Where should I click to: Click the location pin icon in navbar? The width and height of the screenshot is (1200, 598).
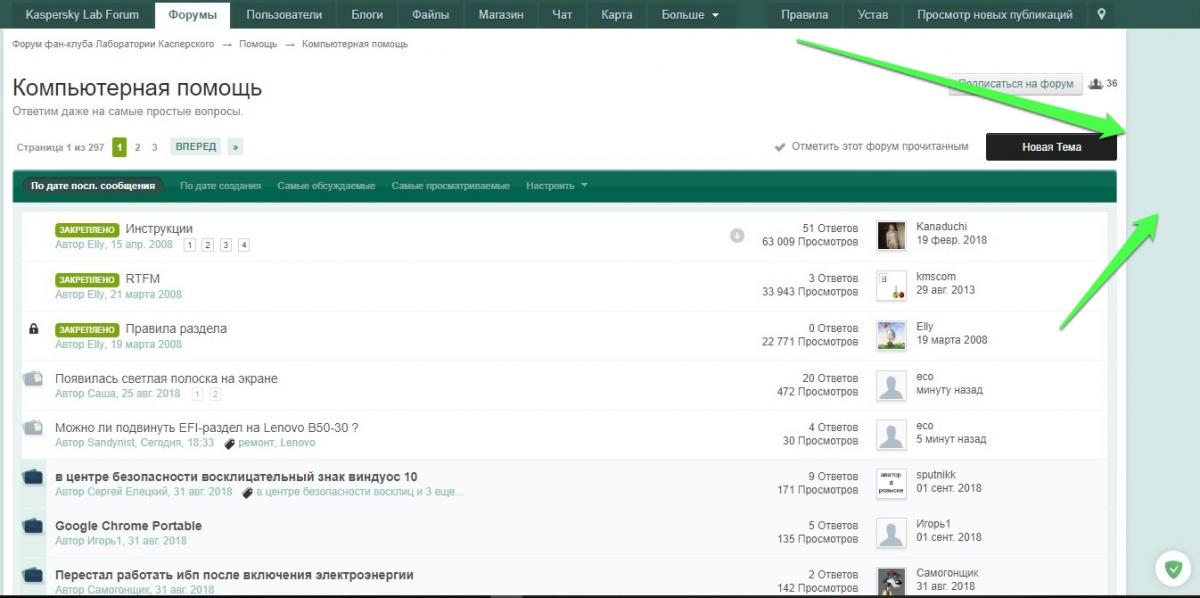(x=1101, y=15)
